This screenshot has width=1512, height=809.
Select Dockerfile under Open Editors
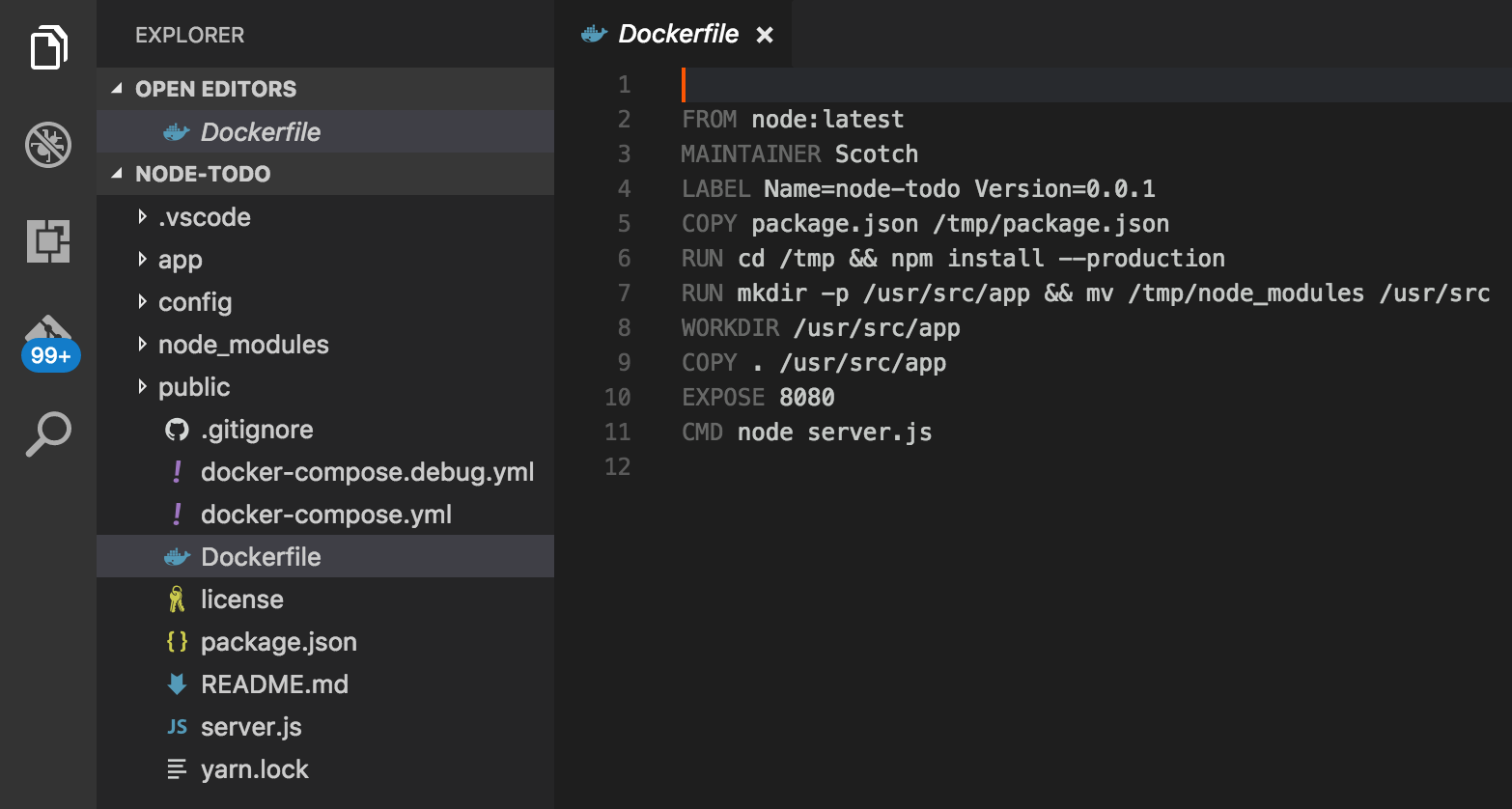click(x=261, y=132)
